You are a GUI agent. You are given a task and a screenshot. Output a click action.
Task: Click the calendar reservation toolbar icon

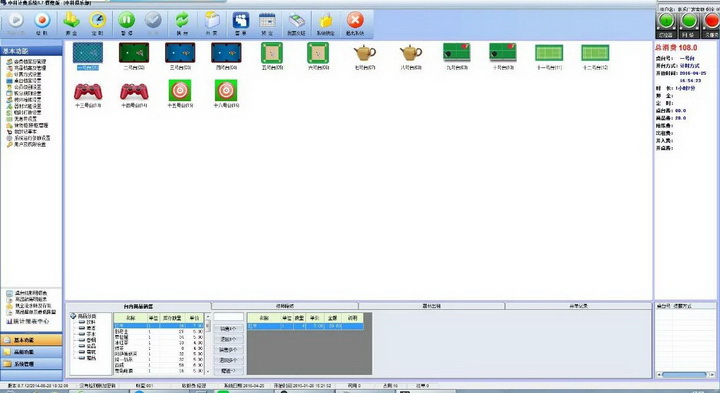point(267,21)
